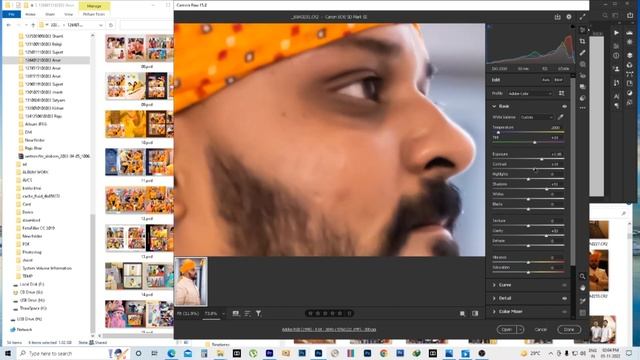Screen dimensions: 640x360
Task: Select the Healing brush tool in Camera Raw
Action: point(582,53)
